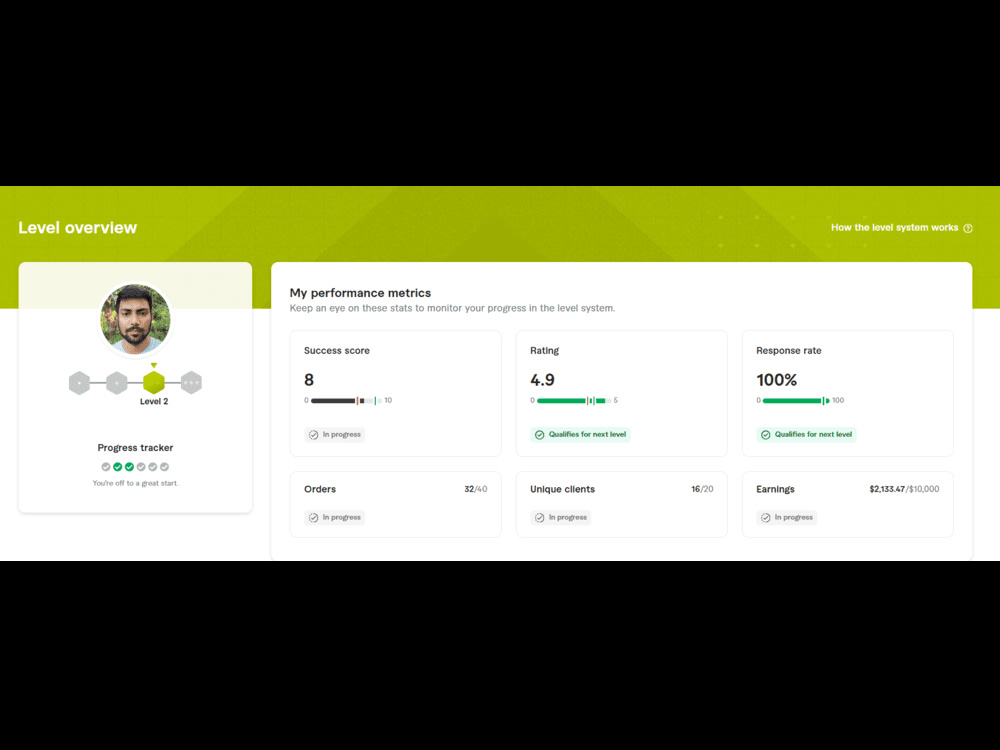This screenshot has width=1000, height=750.
Task: Click the seller profile photo
Action: (135, 319)
